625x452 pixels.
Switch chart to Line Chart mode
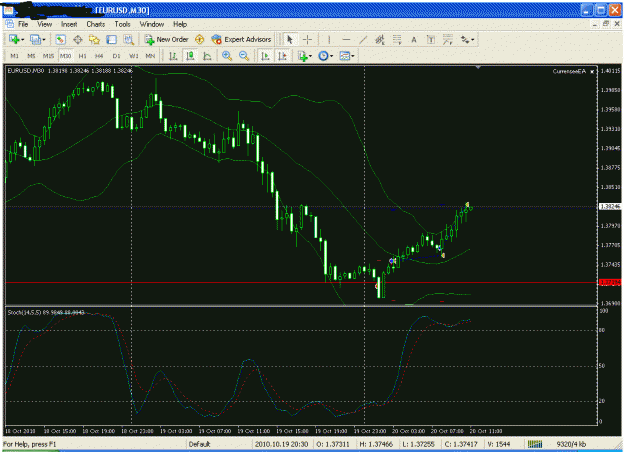pyautogui.click(x=207, y=56)
